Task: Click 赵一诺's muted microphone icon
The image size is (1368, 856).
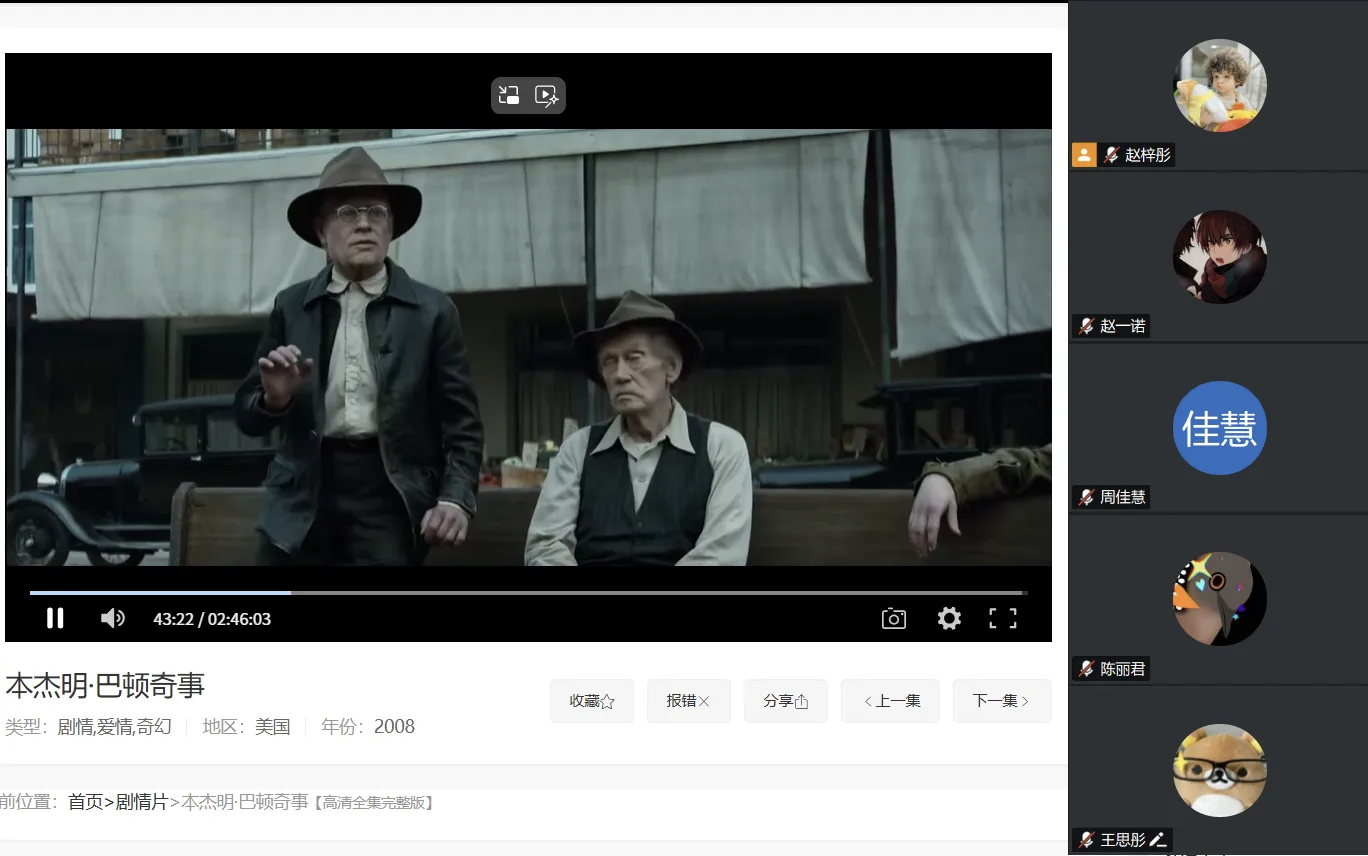Action: click(x=1086, y=326)
